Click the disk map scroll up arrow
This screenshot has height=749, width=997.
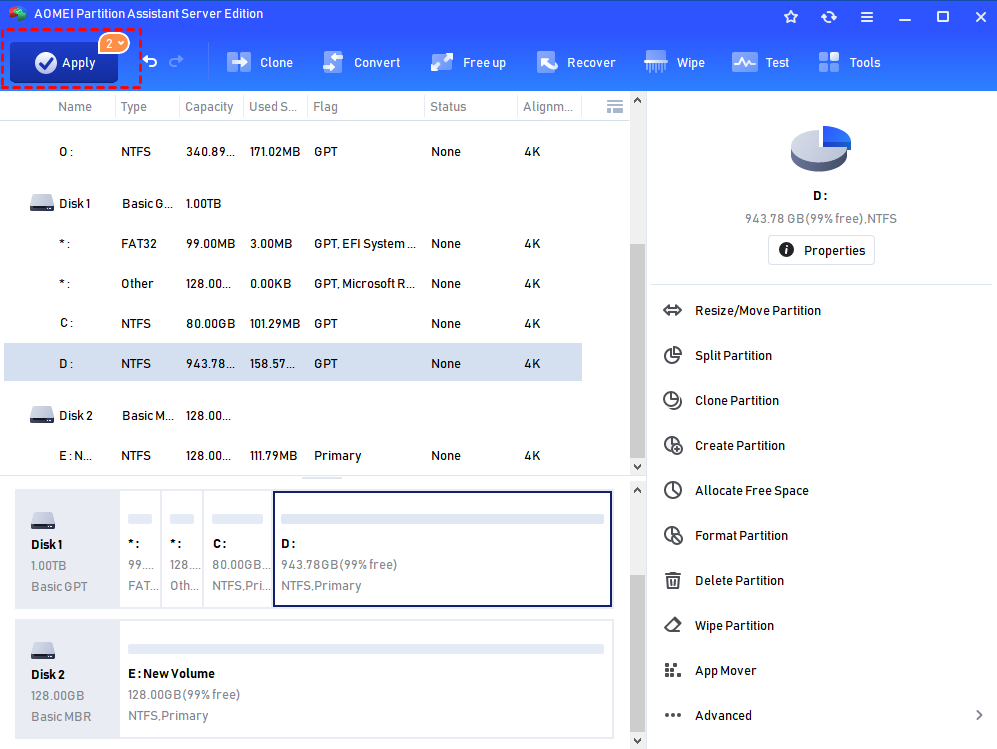637,490
